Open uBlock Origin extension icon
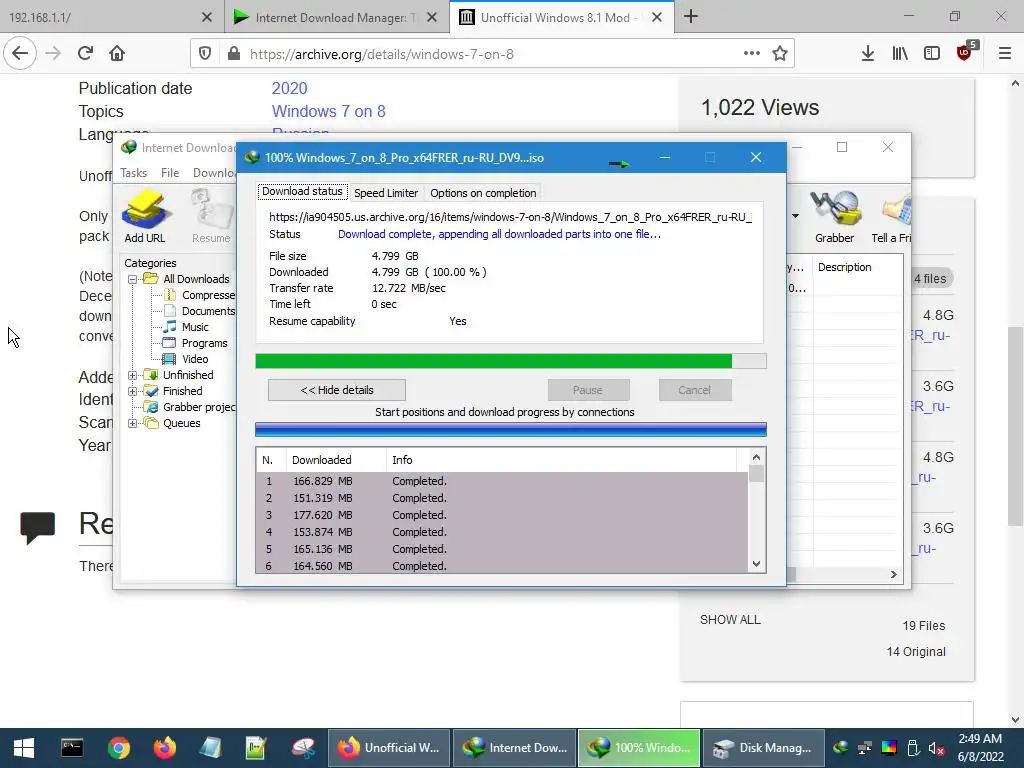Viewport: 1024px width, 768px height. [965, 52]
